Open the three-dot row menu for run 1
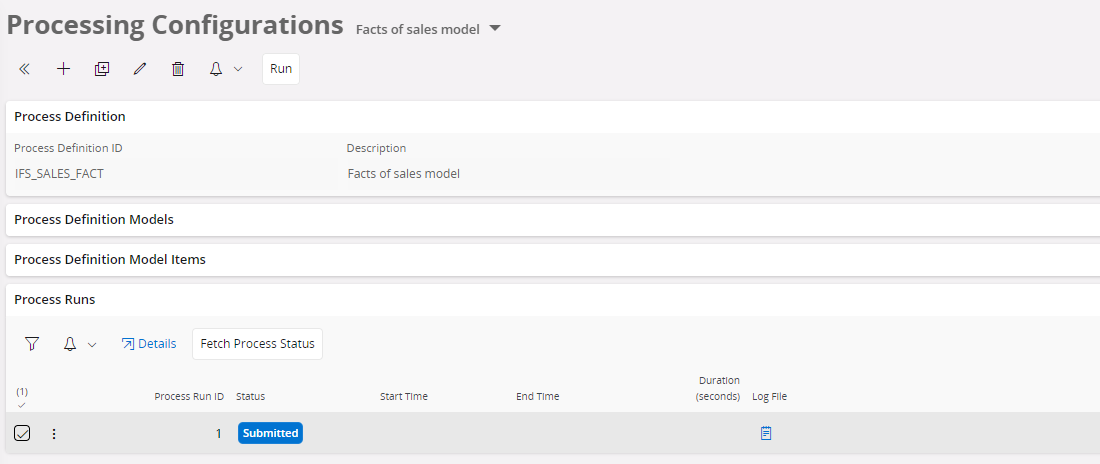This screenshot has width=1100, height=464. (x=54, y=433)
